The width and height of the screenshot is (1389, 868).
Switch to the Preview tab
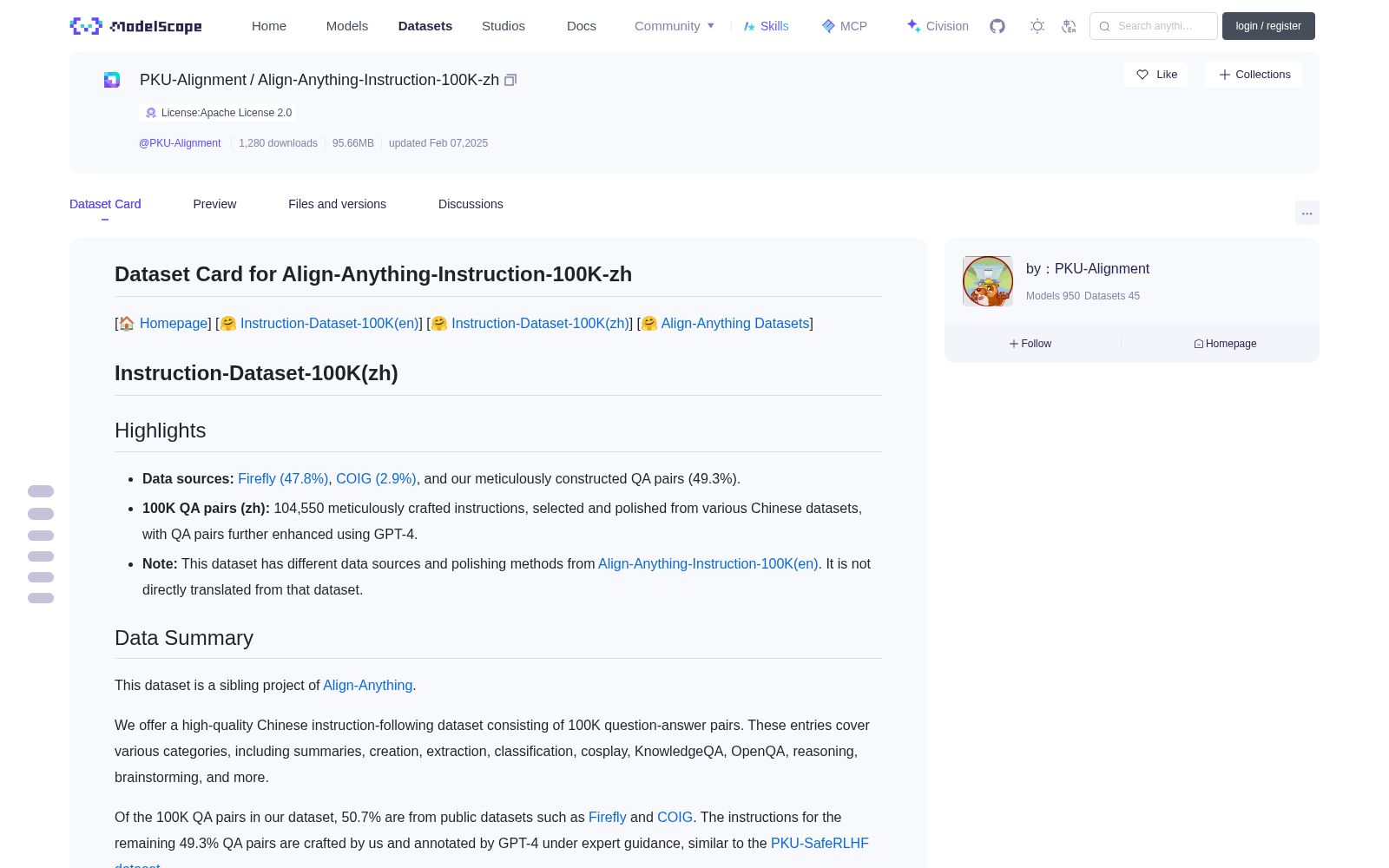pyautogui.click(x=214, y=204)
